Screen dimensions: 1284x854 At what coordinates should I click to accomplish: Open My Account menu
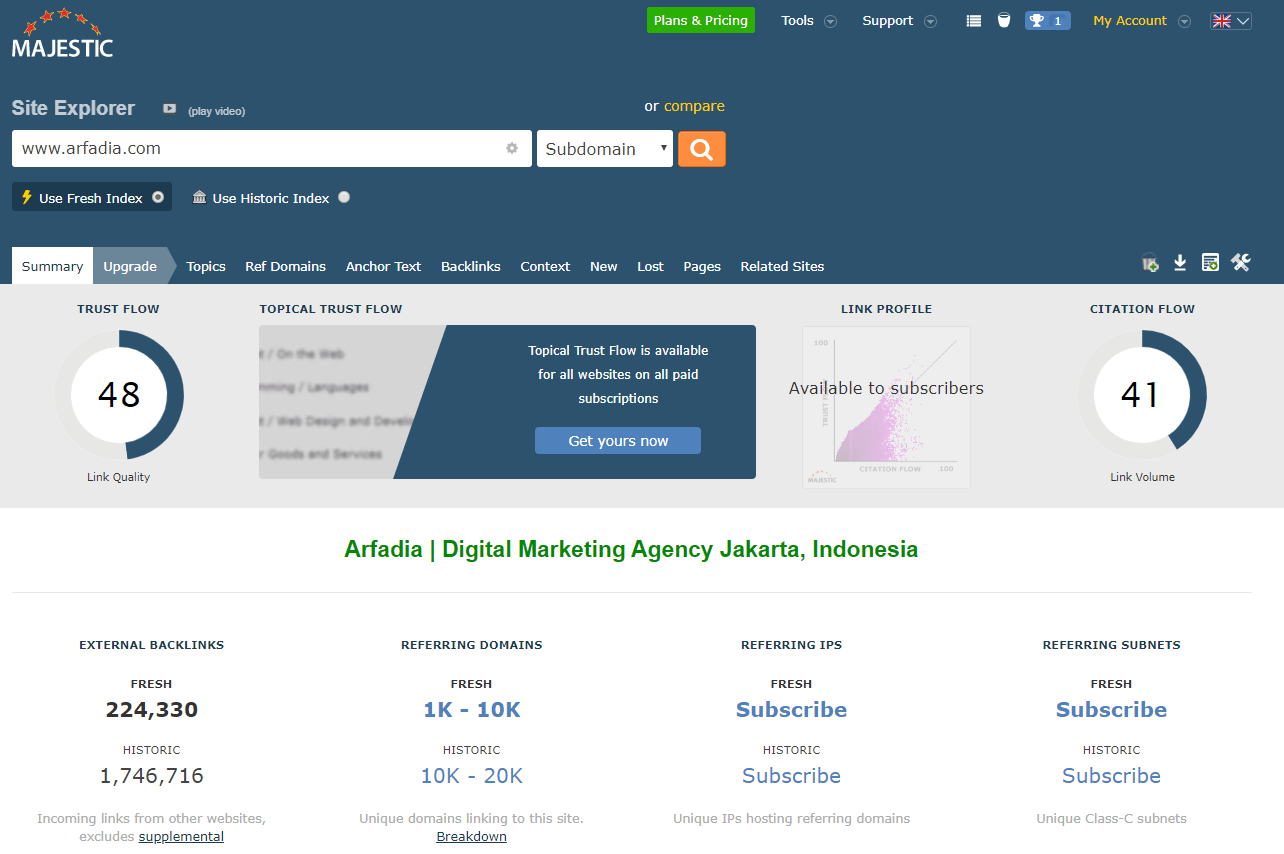(1130, 21)
